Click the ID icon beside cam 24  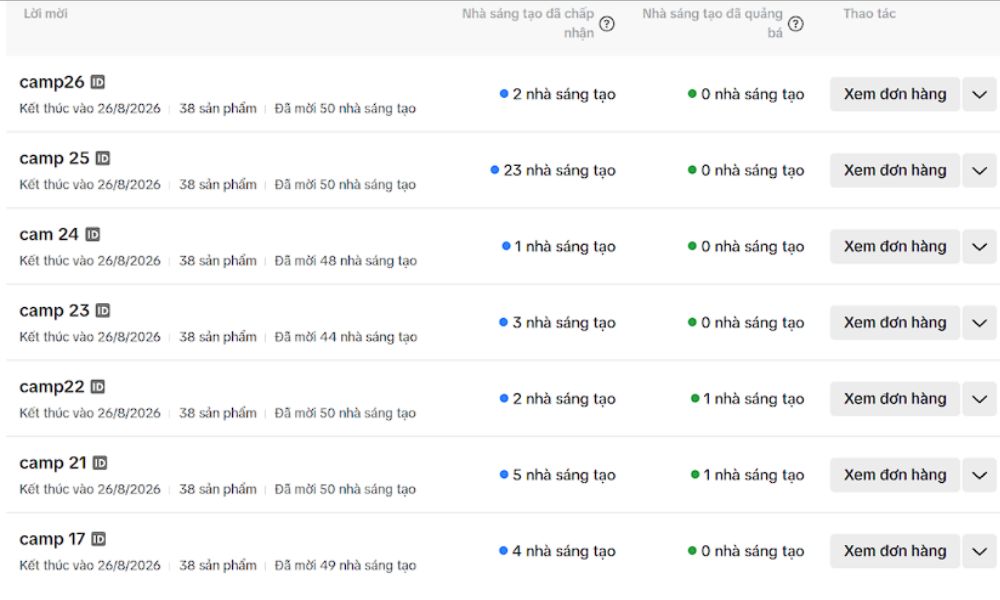click(x=92, y=234)
